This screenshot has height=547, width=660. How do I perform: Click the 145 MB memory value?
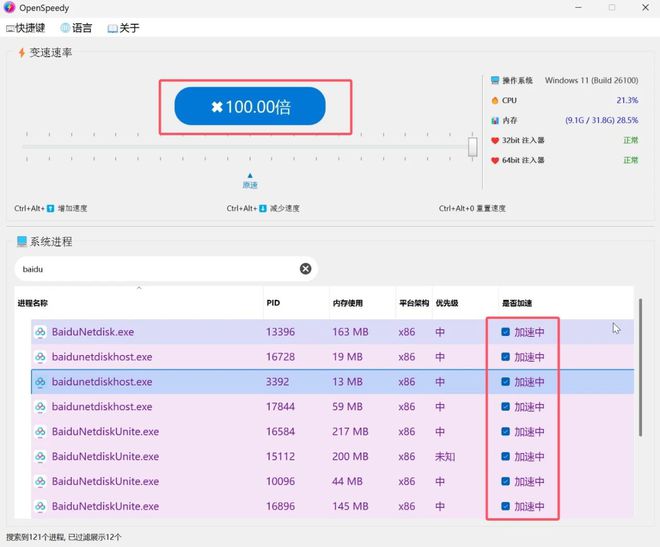tap(350, 506)
